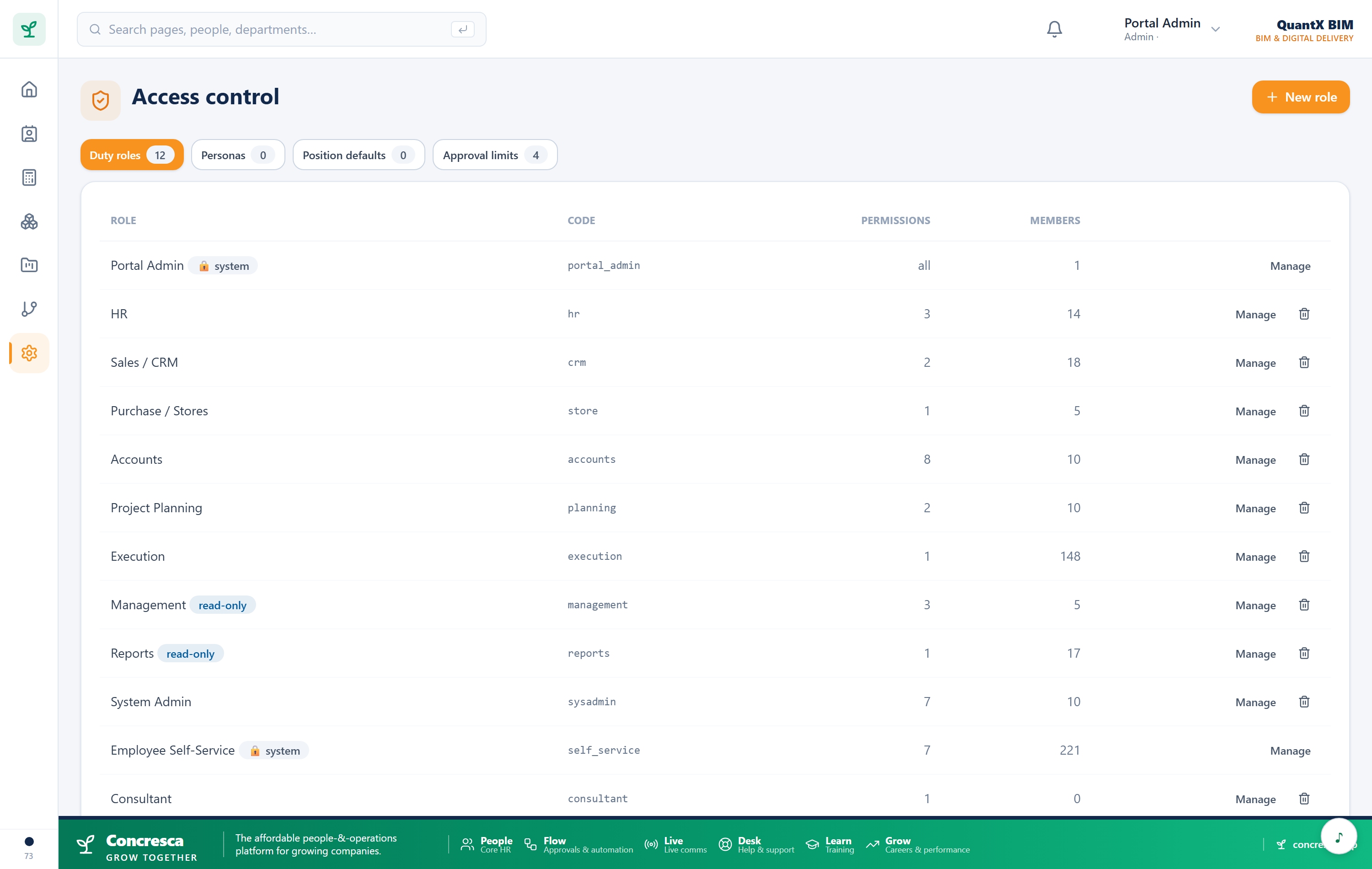Image resolution: width=1372 pixels, height=869 pixels.
Task: Open the folder chart sidebar icon
Action: 29,265
